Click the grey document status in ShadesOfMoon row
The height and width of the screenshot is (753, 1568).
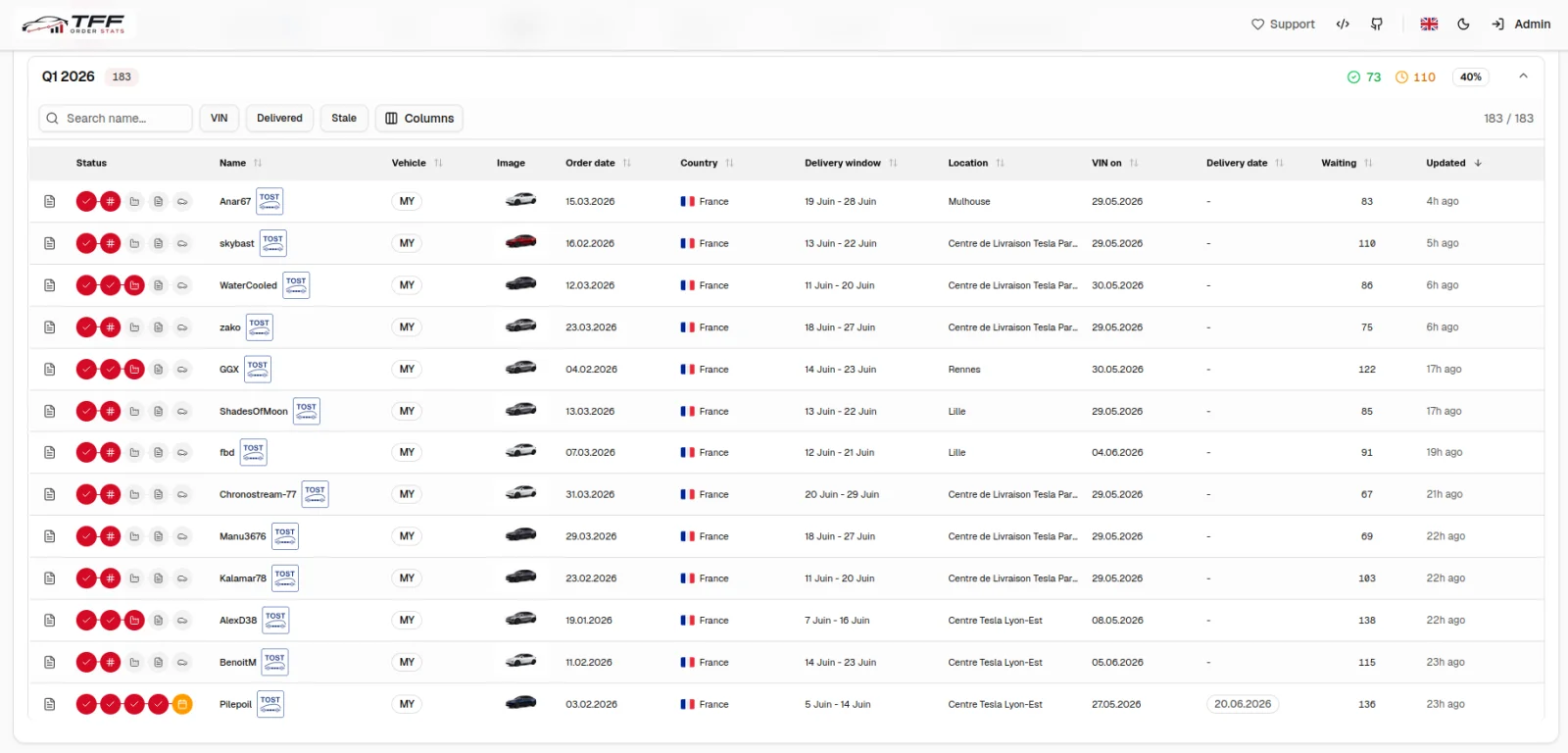pyautogui.click(x=158, y=411)
